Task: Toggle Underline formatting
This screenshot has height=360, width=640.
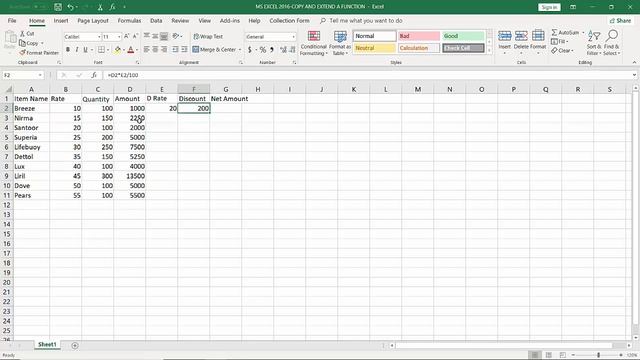Action: (85, 50)
